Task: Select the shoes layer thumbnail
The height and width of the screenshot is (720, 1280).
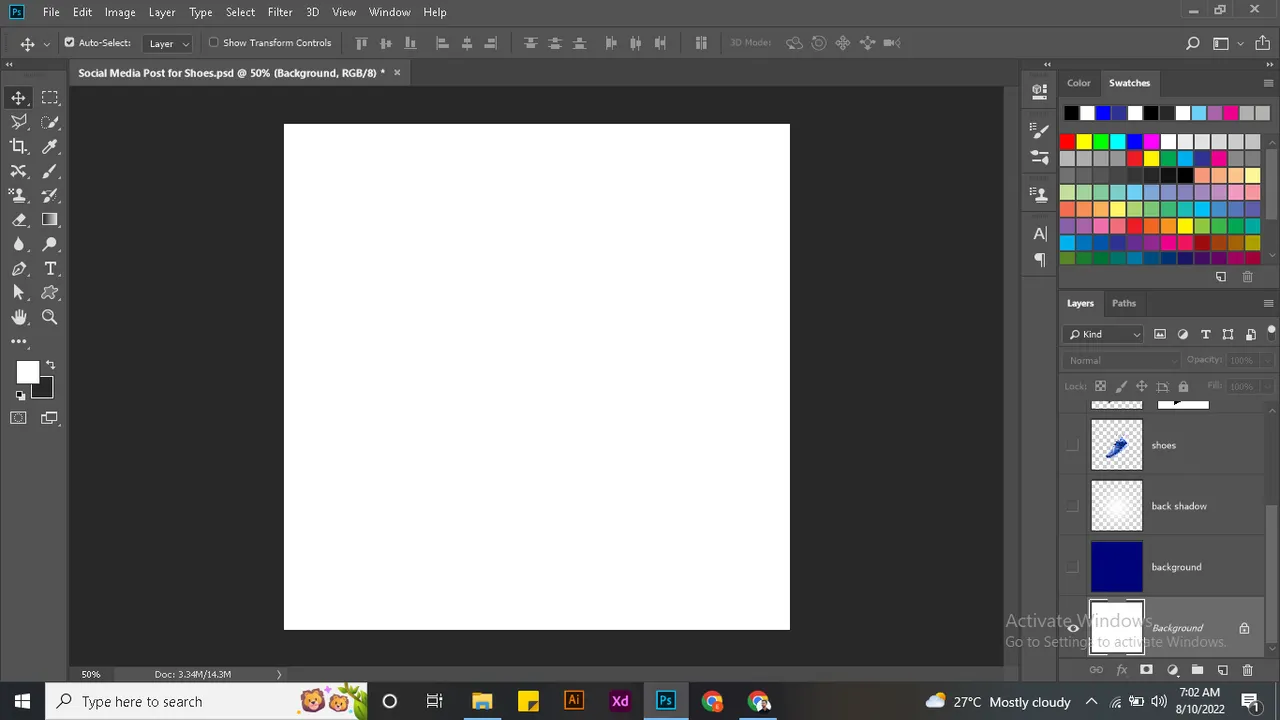Action: click(1116, 445)
